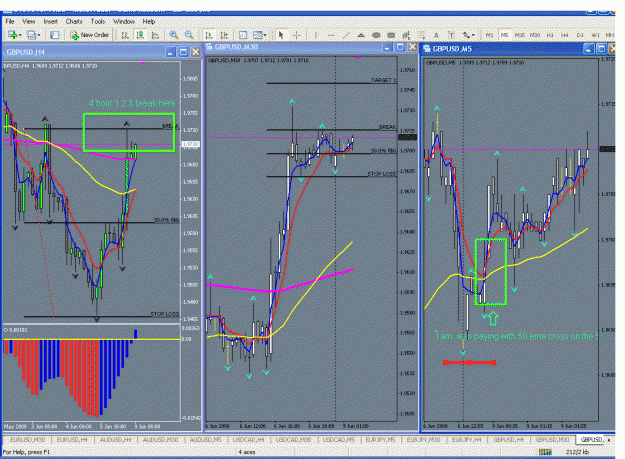Open the Templates dropdown icon
The height and width of the screenshot is (459, 625).
259,35
